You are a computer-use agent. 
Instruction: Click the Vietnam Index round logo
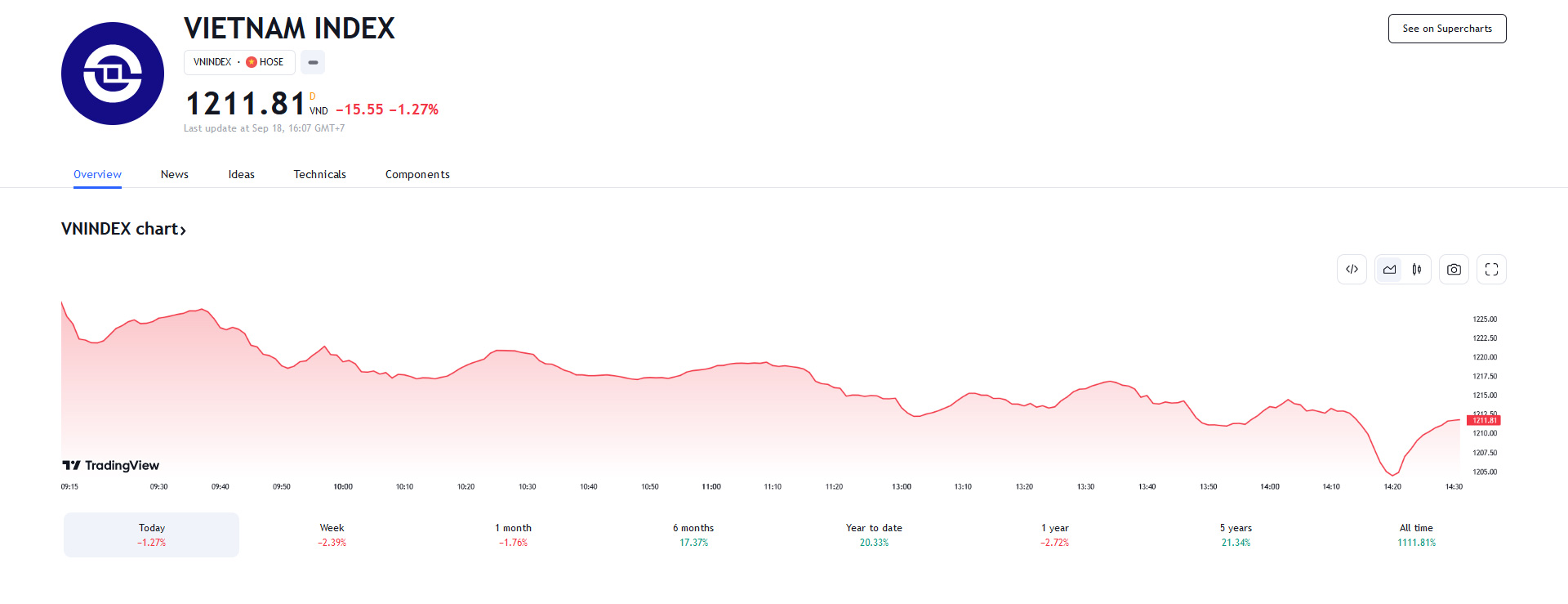(x=113, y=74)
